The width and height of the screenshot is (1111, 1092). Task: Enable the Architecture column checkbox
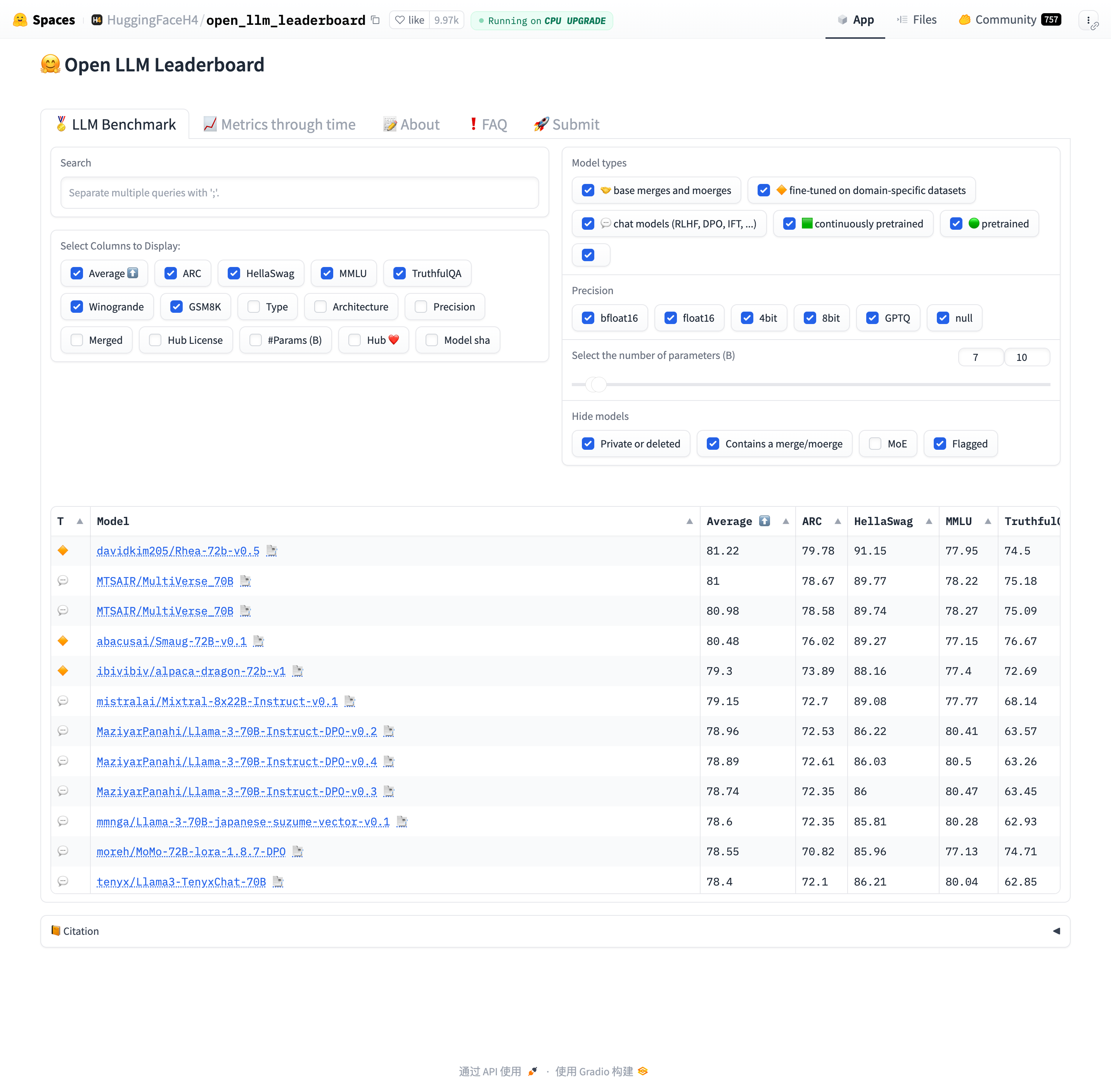click(x=321, y=307)
